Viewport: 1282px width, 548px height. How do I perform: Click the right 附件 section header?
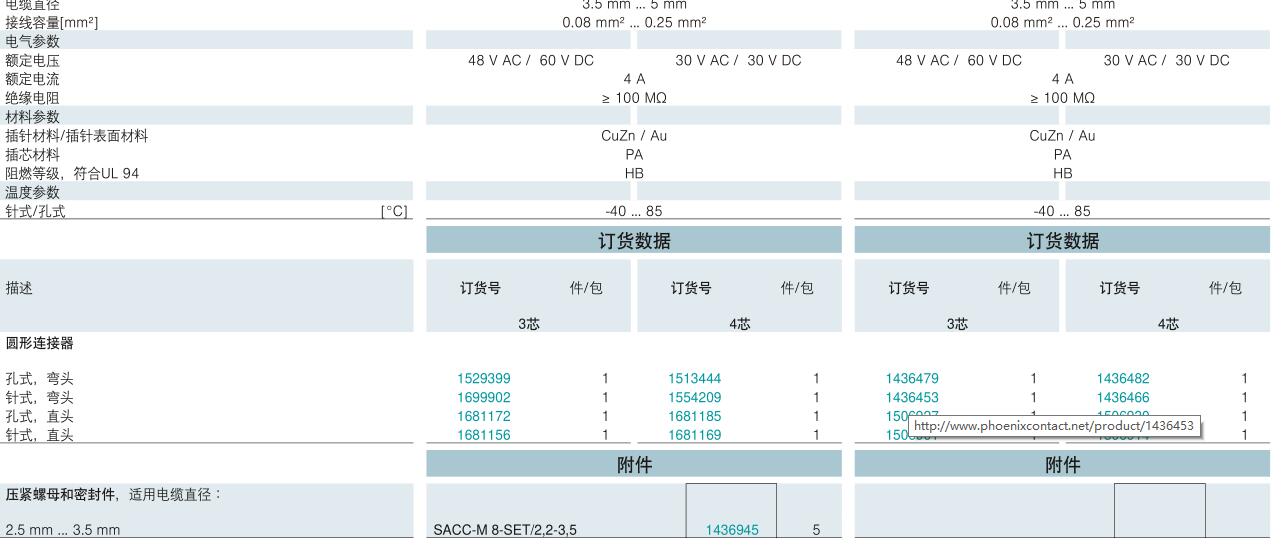coord(1062,465)
